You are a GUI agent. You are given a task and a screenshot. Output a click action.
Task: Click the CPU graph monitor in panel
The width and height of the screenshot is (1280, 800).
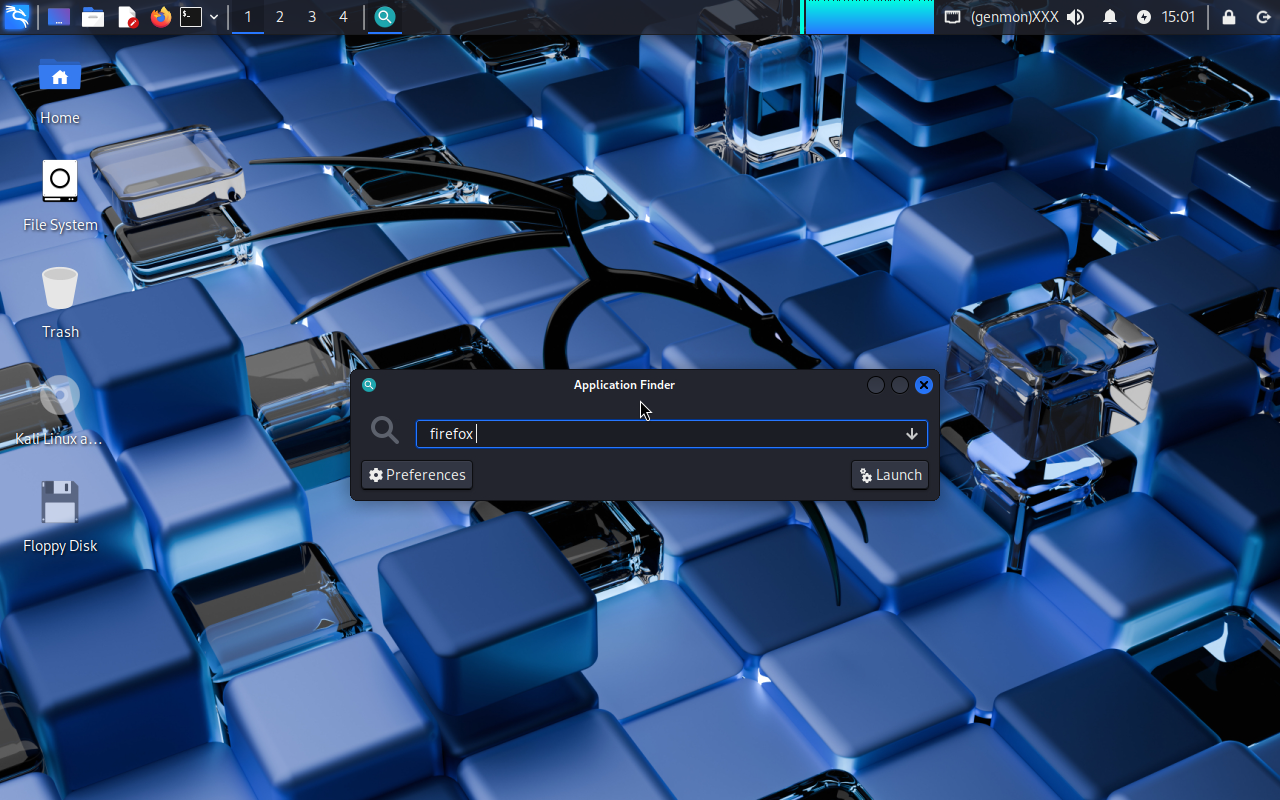point(868,17)
